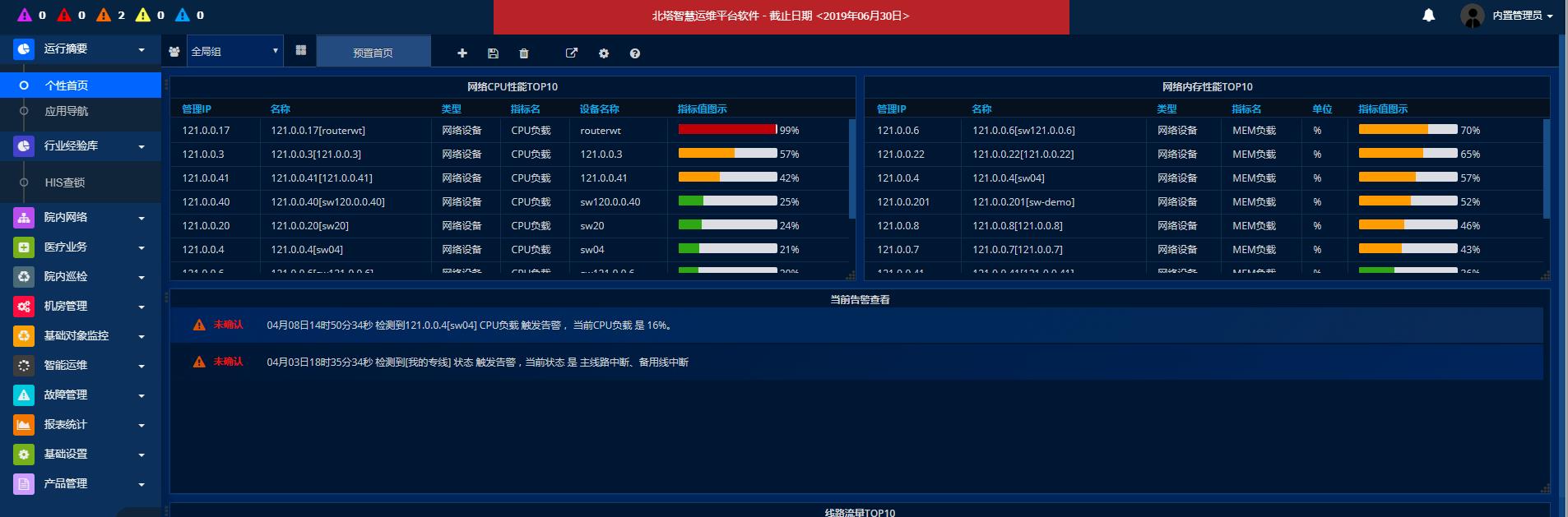
Task: Click the trash delete icon in toolbar
Action: tap(524, 53)
